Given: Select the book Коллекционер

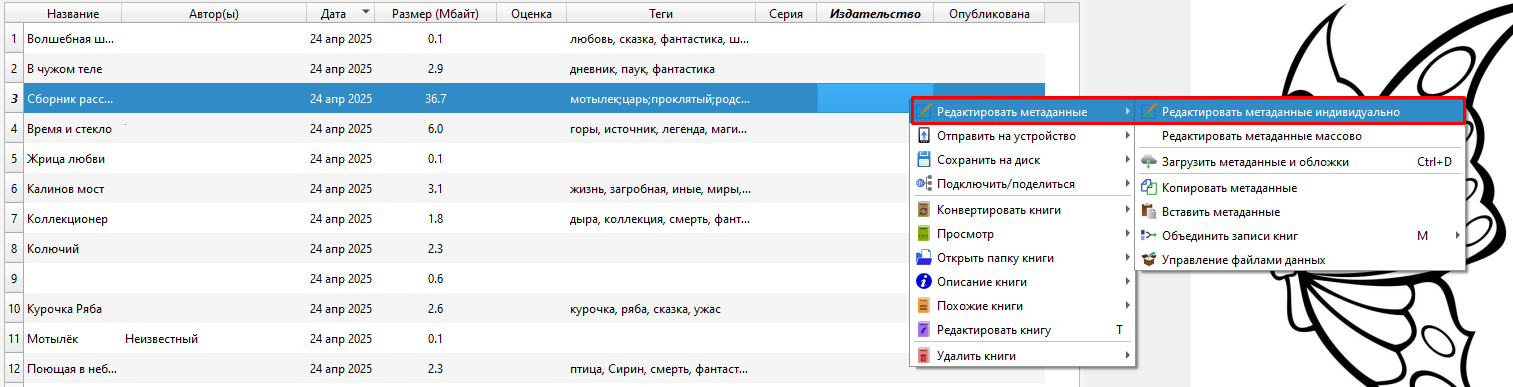Looking at the screenshot, I should pyautogui.click(x=67, y=219).
